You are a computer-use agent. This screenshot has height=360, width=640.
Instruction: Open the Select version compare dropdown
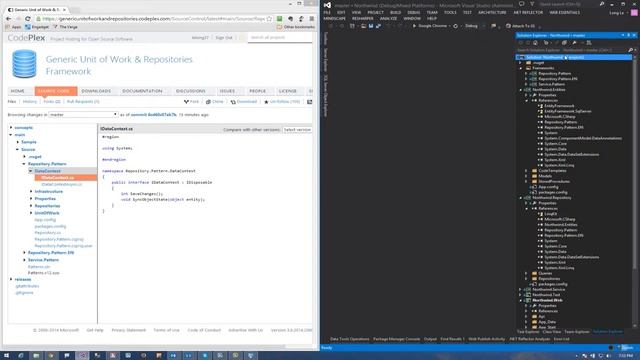[x=297, y=129]
